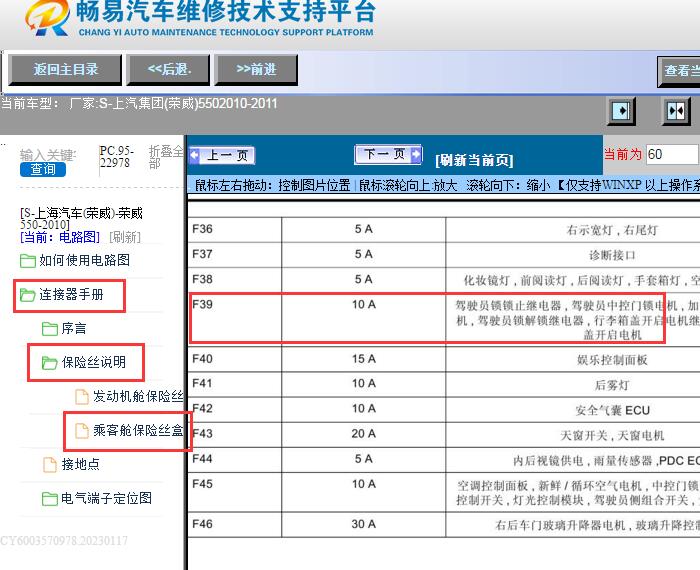Viewport: 700px width, 570px height.
Task: Open 发动机舱保险丝 document
Action: (138, 396)
